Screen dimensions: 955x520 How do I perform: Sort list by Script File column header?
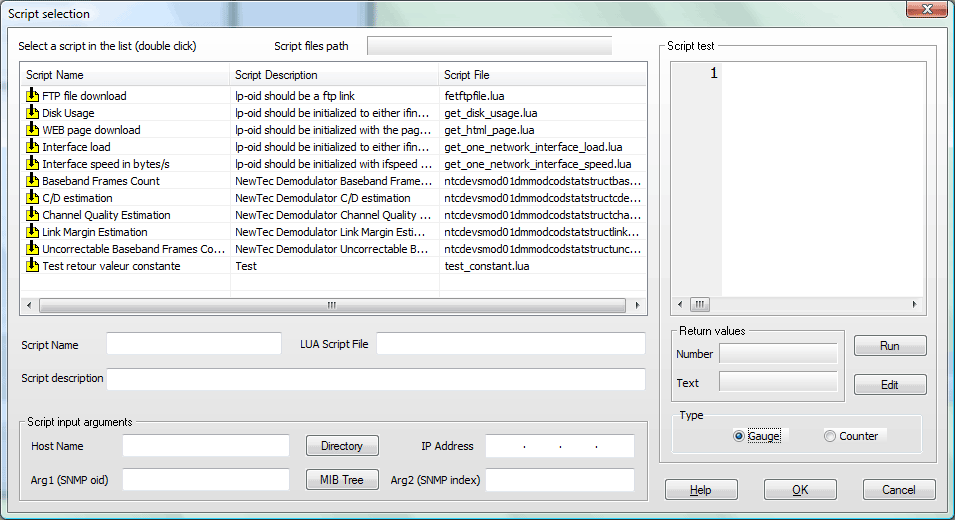pos(542,75)
